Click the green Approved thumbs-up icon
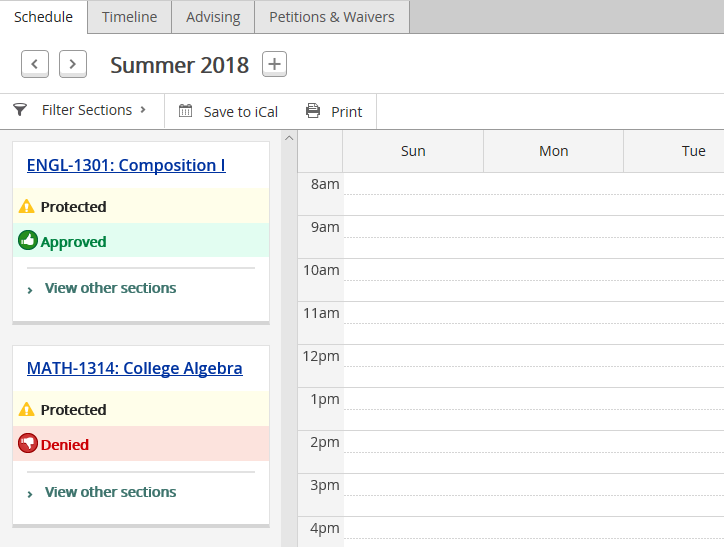The image size is (724, 547). point(28,240)
